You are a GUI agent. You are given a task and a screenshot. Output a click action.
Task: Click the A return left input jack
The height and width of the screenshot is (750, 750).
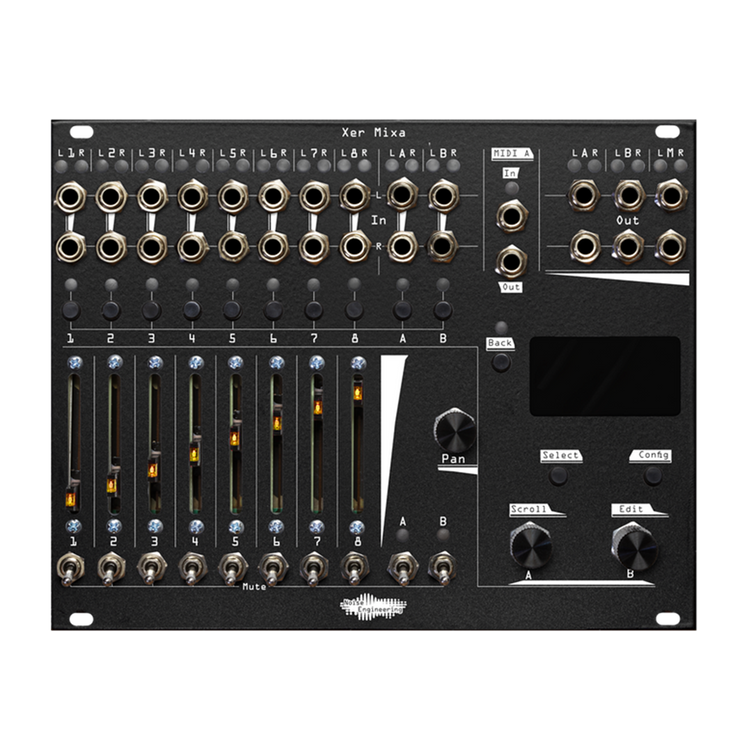[x=402, y=195]
